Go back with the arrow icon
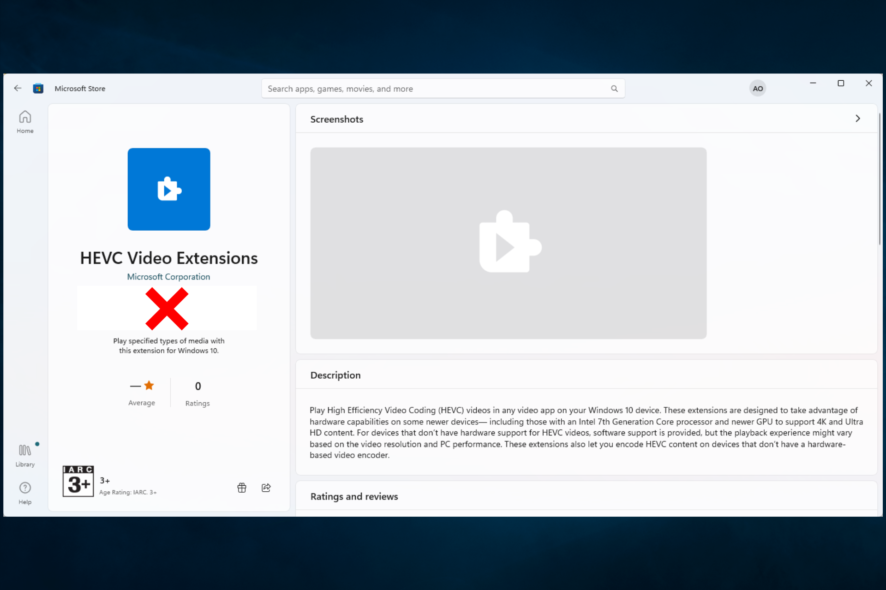The width and height of the screenshot is (886, 590). pos(18,88)
